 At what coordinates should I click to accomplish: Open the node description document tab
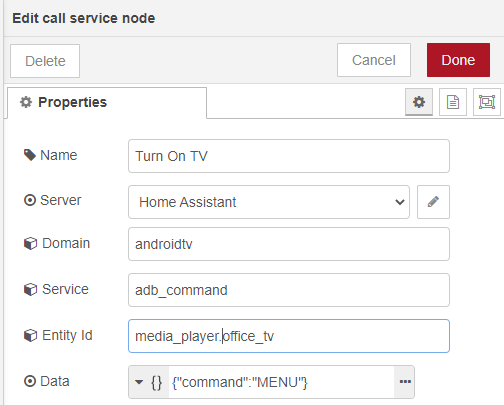click(453, 102)
